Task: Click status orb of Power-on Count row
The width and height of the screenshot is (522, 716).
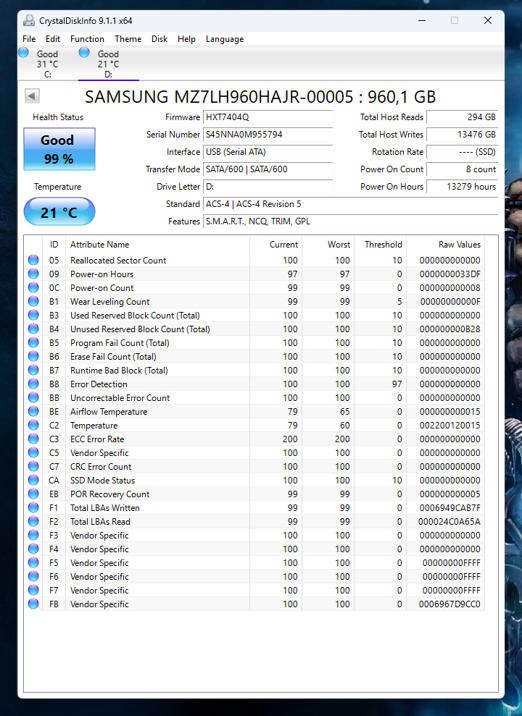Action: (33, 287)
